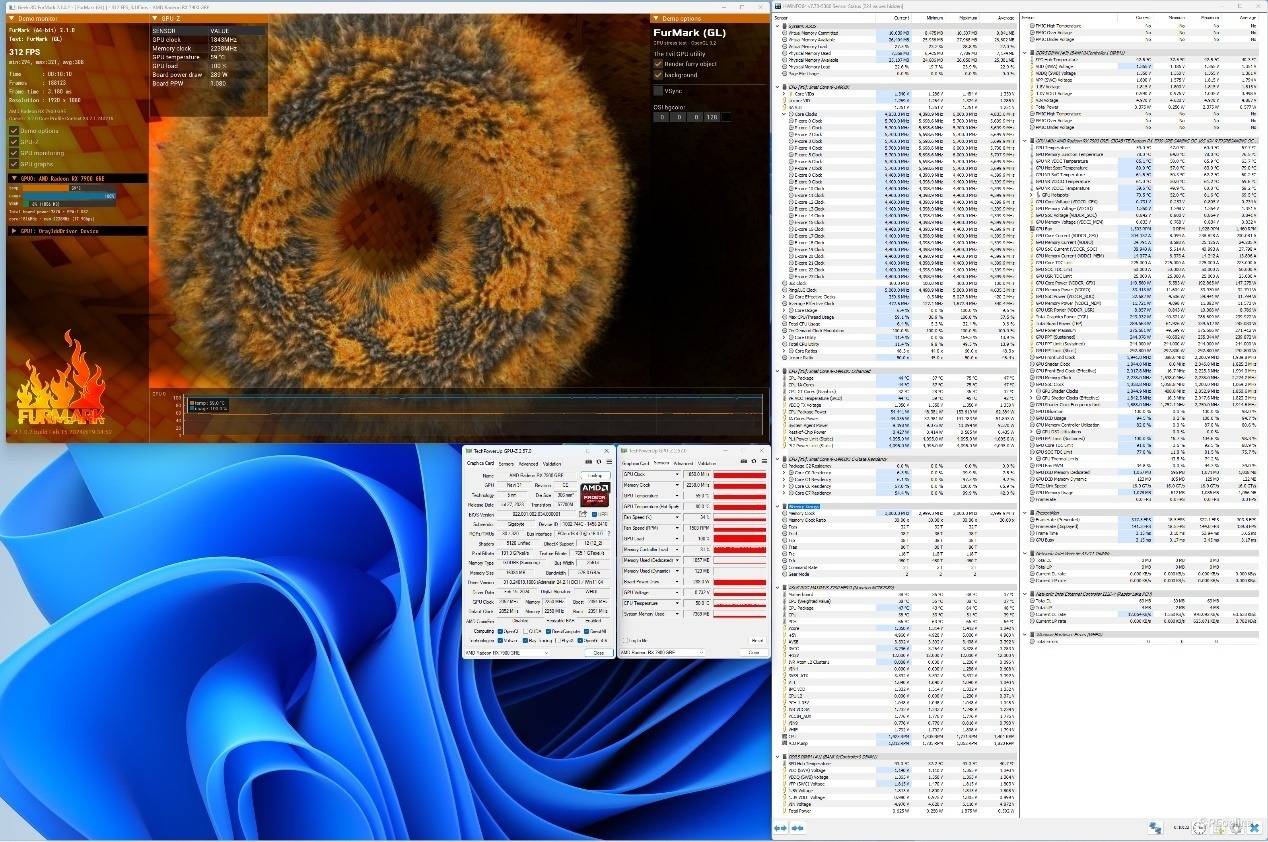
Task: Collapse the Demo monitor panel in FurMark
Action: [11, 18]
